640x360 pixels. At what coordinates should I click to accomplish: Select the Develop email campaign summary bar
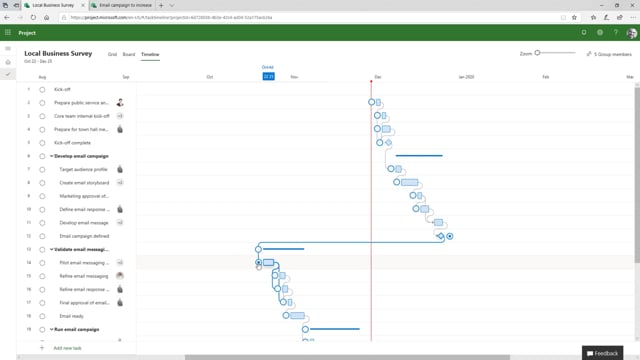[x=419, y=156]
